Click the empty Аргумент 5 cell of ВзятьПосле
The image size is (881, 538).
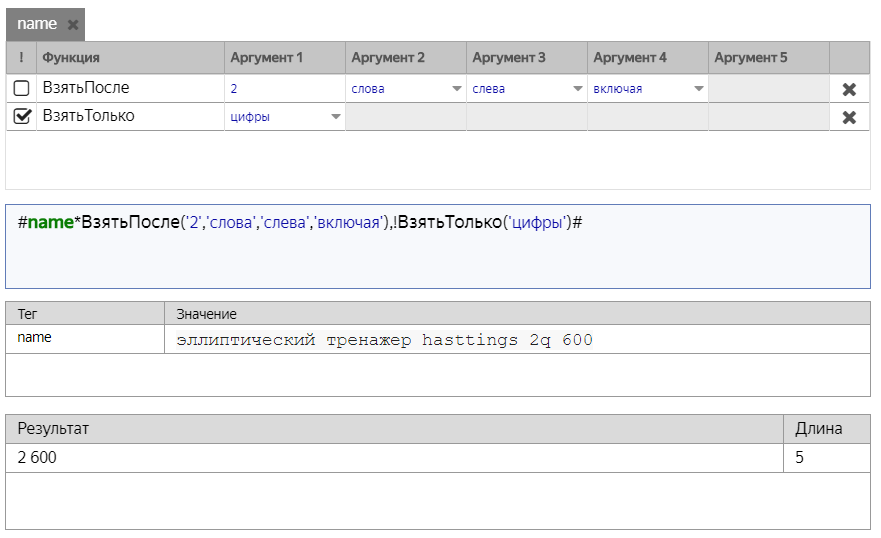[768, 89]
